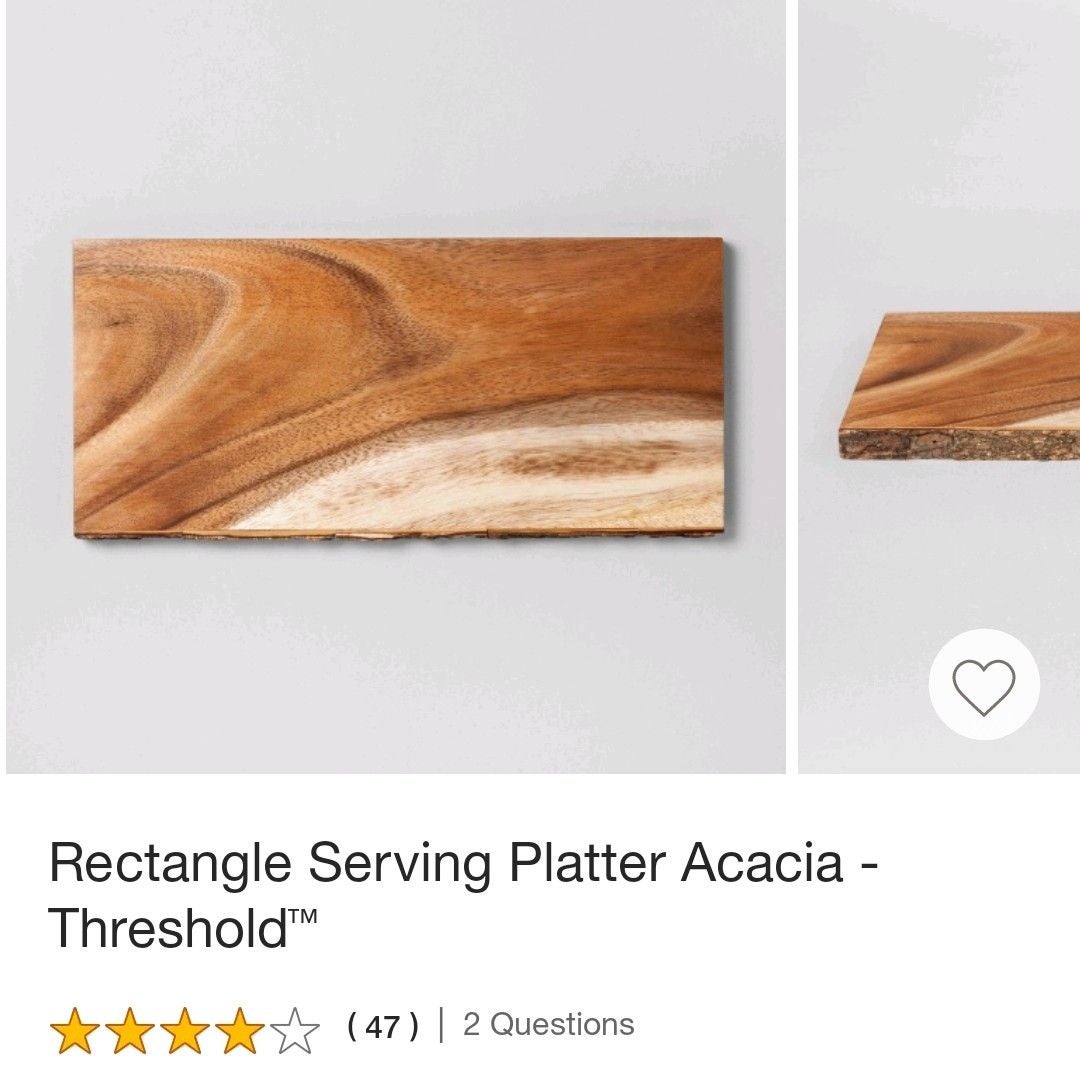This screenshot has width=1080, height=1074.
Task: Select the third gold rating star
Action: click(x=185, y=1030)
